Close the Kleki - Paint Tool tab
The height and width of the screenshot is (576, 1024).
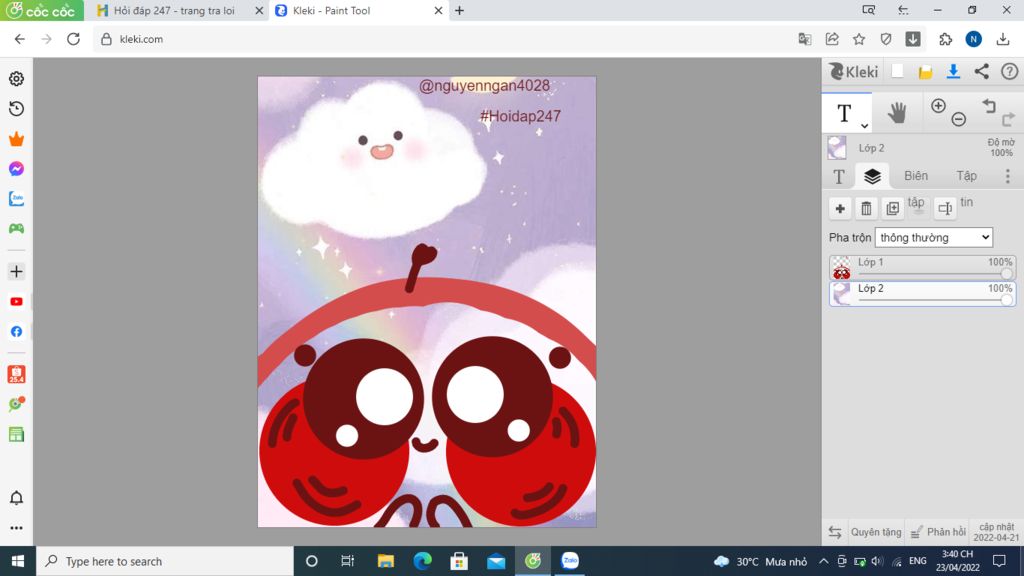tap(438, 10)
